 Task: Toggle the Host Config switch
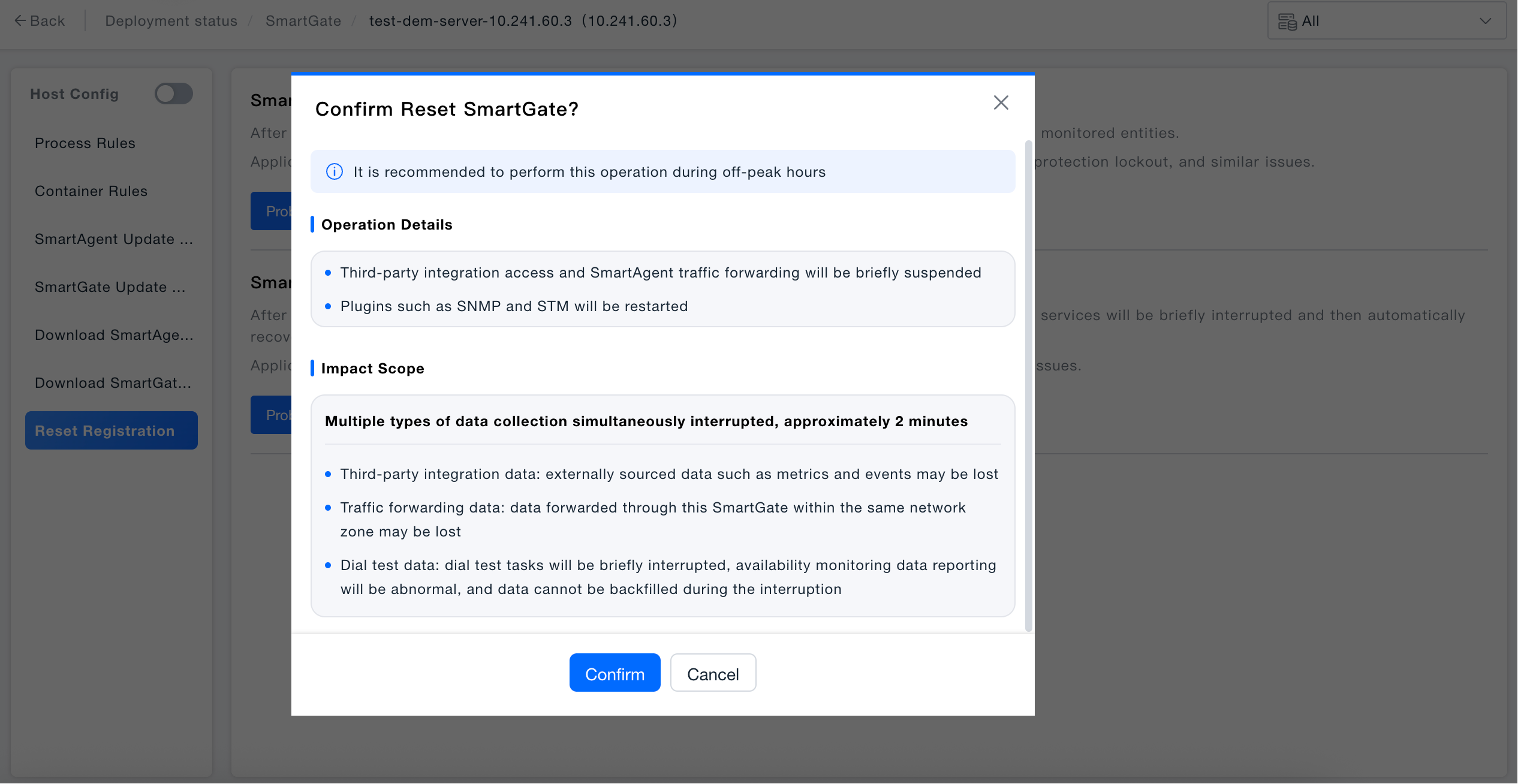click(x=173, y=94)
